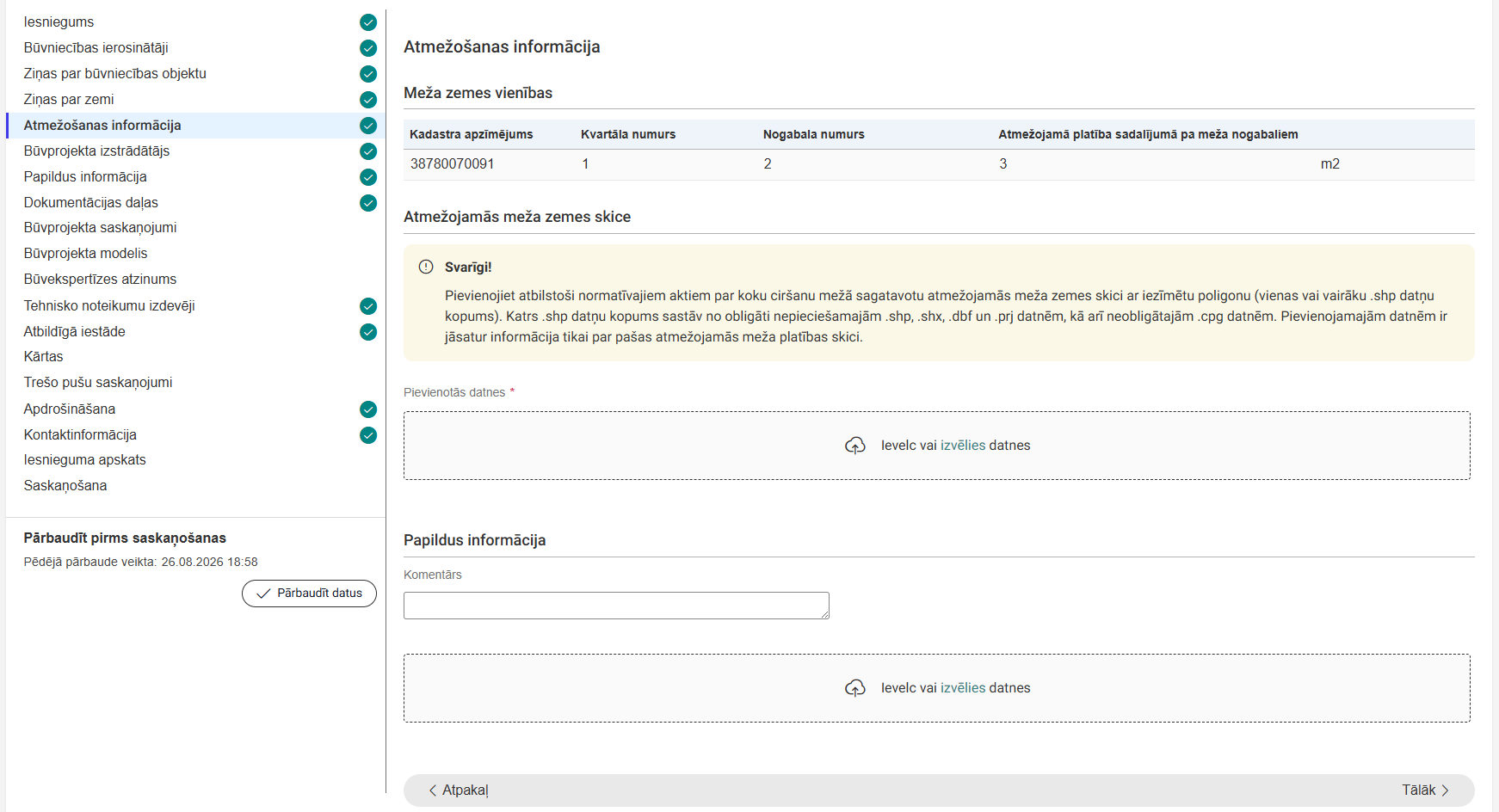Click the check icon on Atmežošanas informācija row

point(368,126)
